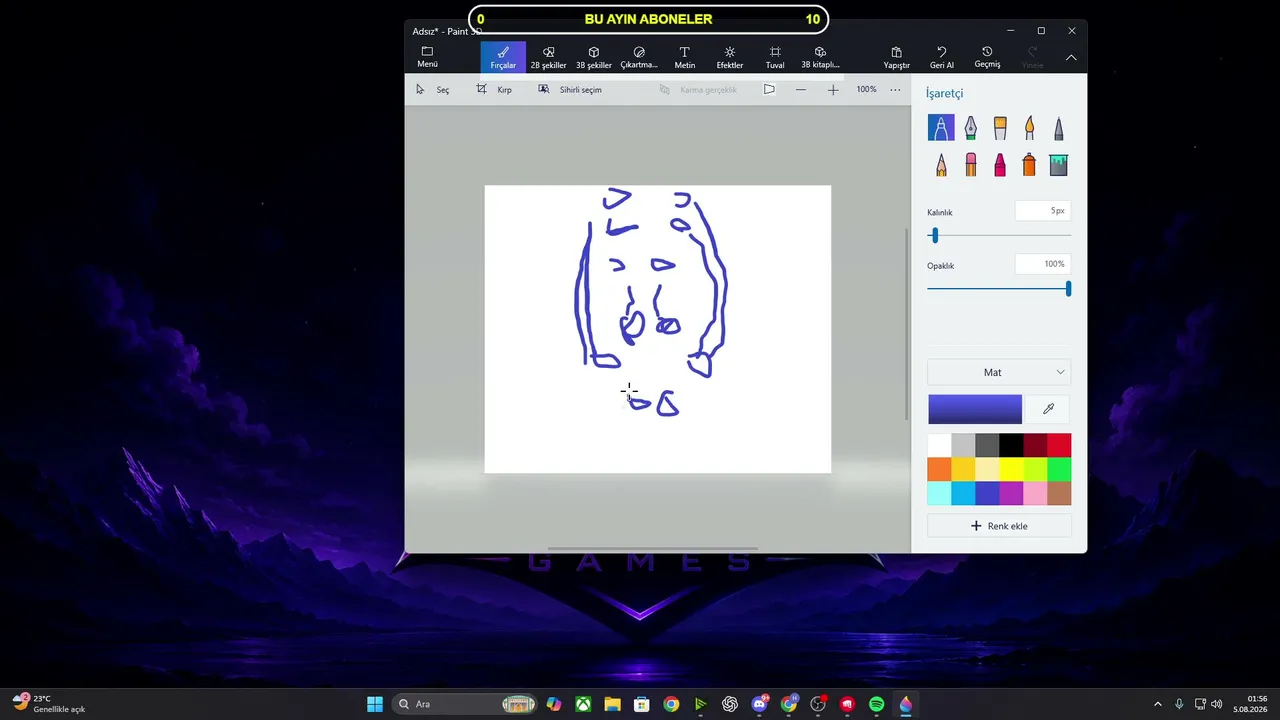Select the Eraser tool
The image size is (1280, 720).
point(970,165)
